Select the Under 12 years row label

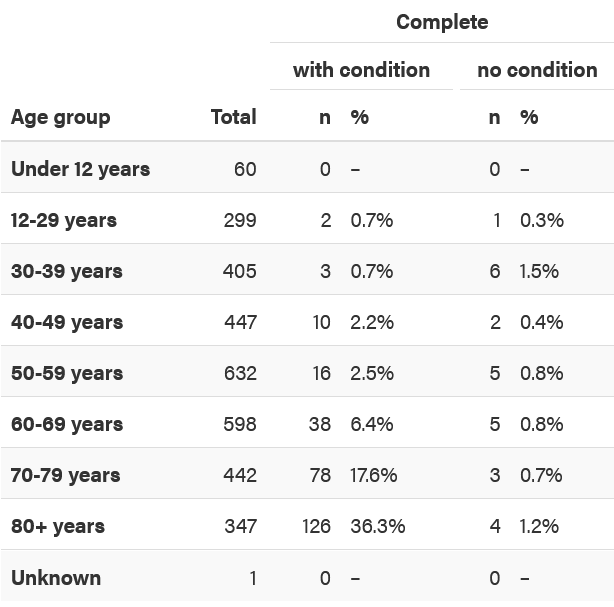pos(81,169)
